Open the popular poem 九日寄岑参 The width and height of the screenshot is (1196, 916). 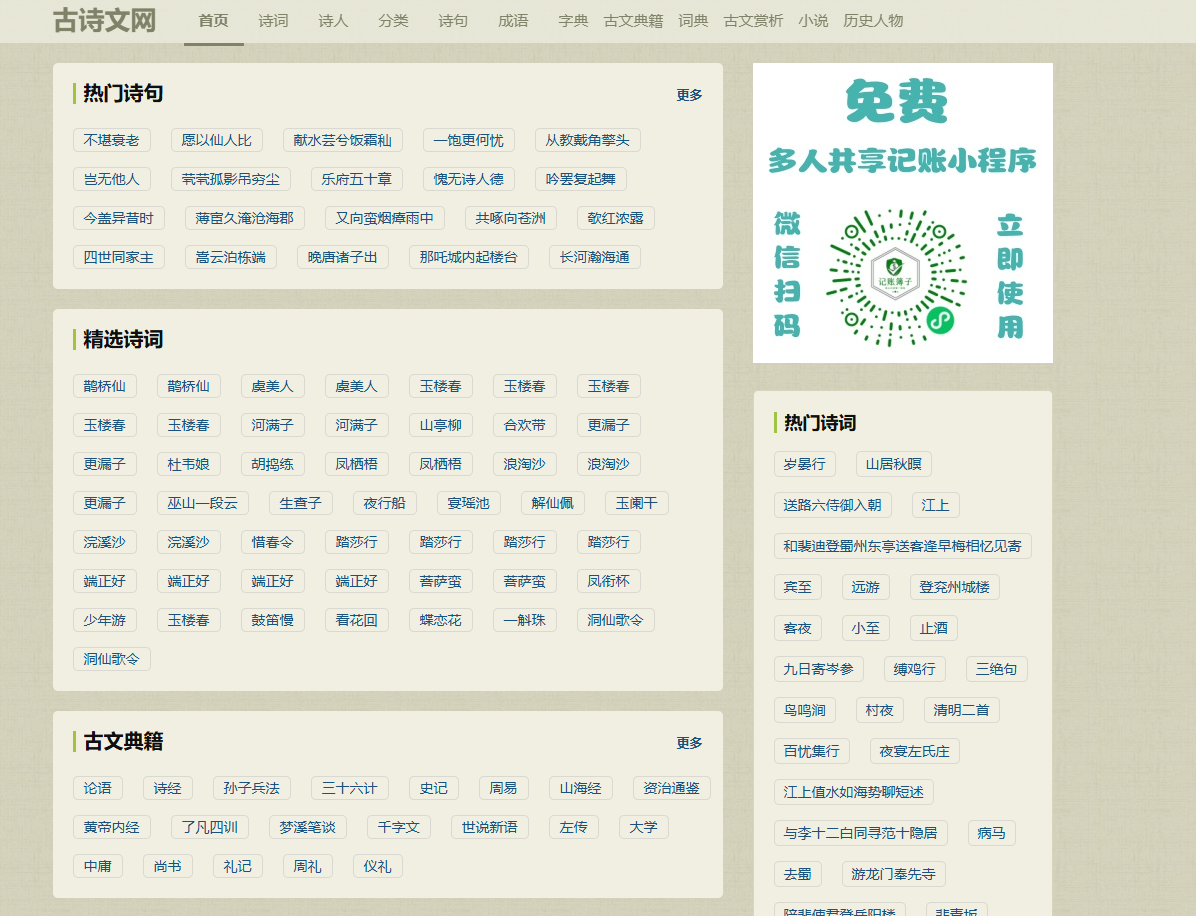click(818, 670)
